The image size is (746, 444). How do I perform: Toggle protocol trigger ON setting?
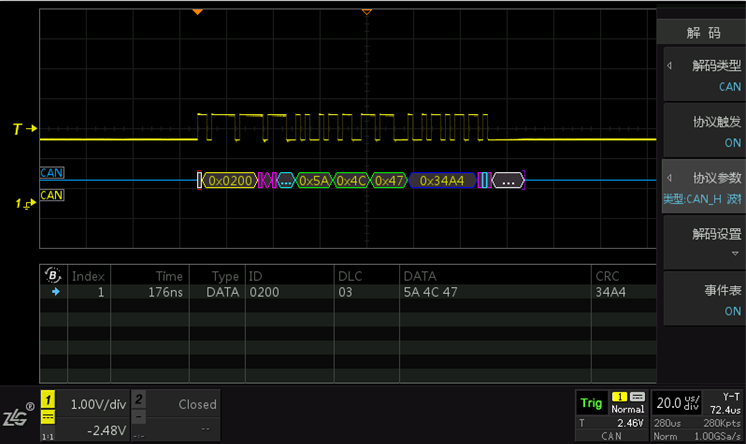(x=704, y=131)
